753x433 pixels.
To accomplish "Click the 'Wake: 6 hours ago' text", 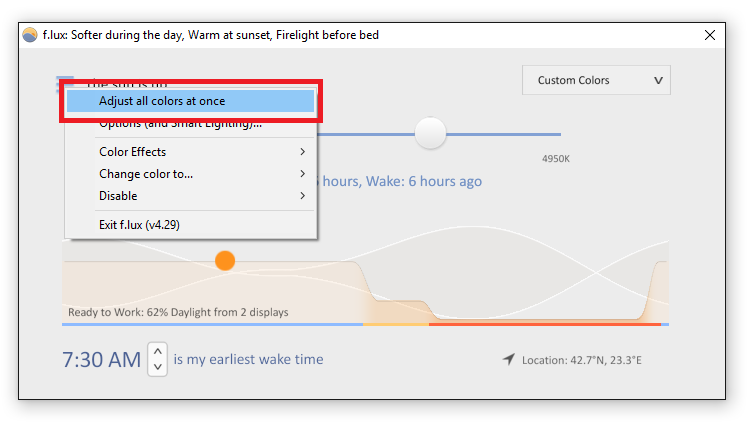I will coord(424,181).
